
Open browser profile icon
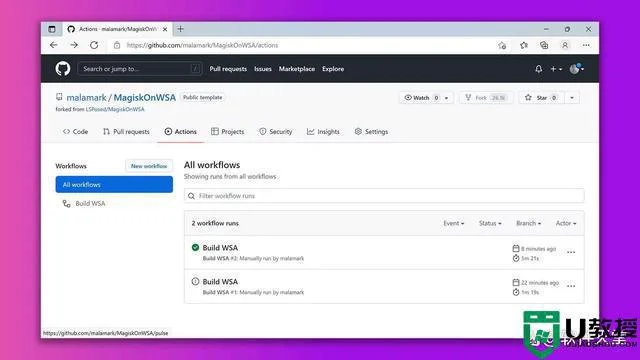[x=565, y=45]
